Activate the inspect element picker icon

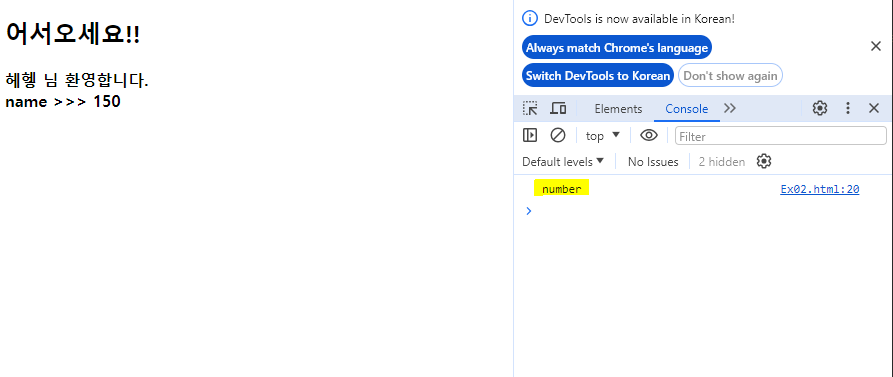coord(530,108)
